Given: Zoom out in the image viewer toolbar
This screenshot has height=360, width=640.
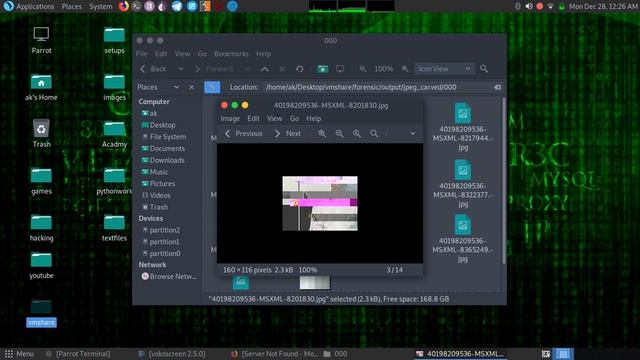Looking at the screenshot, I should coord(339,133).
